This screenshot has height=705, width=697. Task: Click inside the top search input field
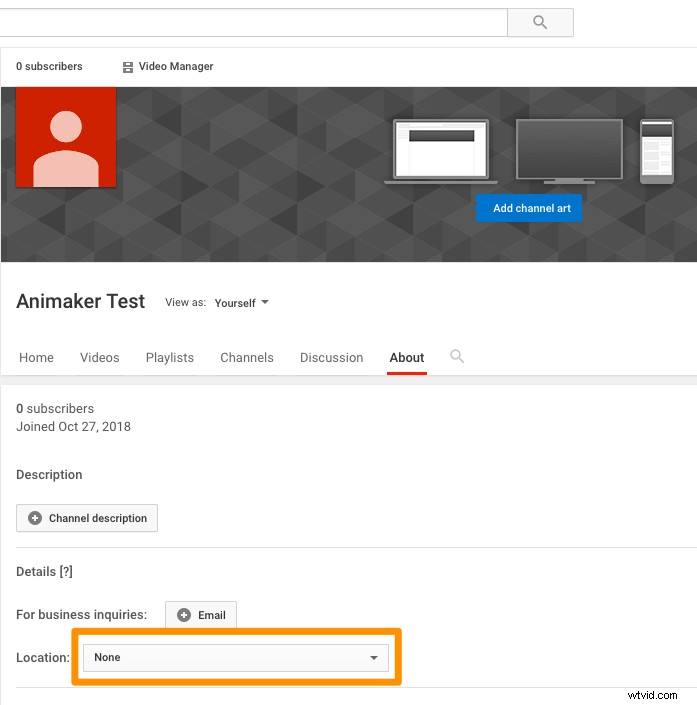pyautogui.click(x=254, y=22)
